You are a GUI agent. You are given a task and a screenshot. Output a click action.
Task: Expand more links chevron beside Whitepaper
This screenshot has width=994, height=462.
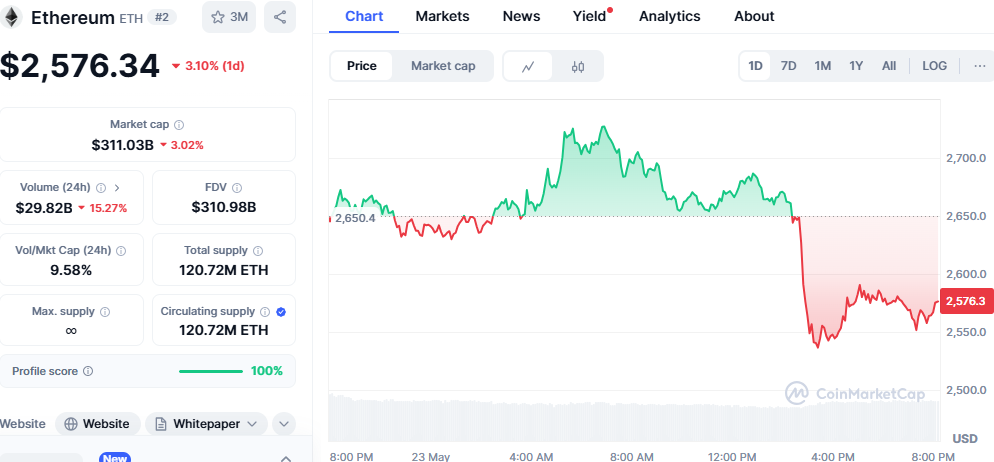tap(284, 424)
